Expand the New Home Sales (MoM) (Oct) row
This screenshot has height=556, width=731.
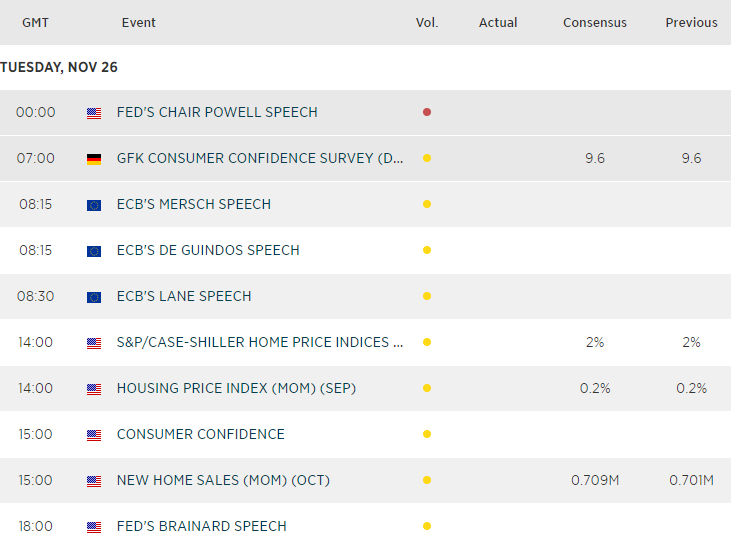[x=223, y=480]
